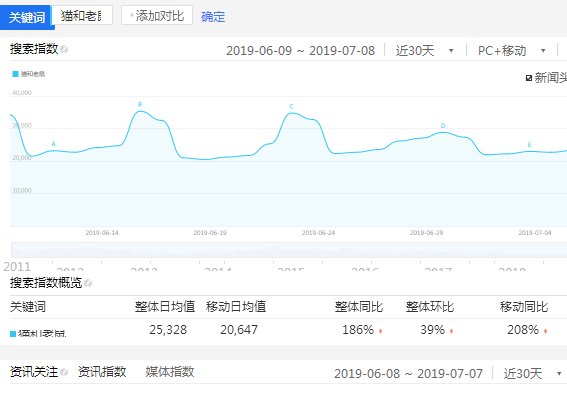The height and width of the screenshot is (393, 567).
Task: Open the PC+移动 source dropdown
Action: 512,51
